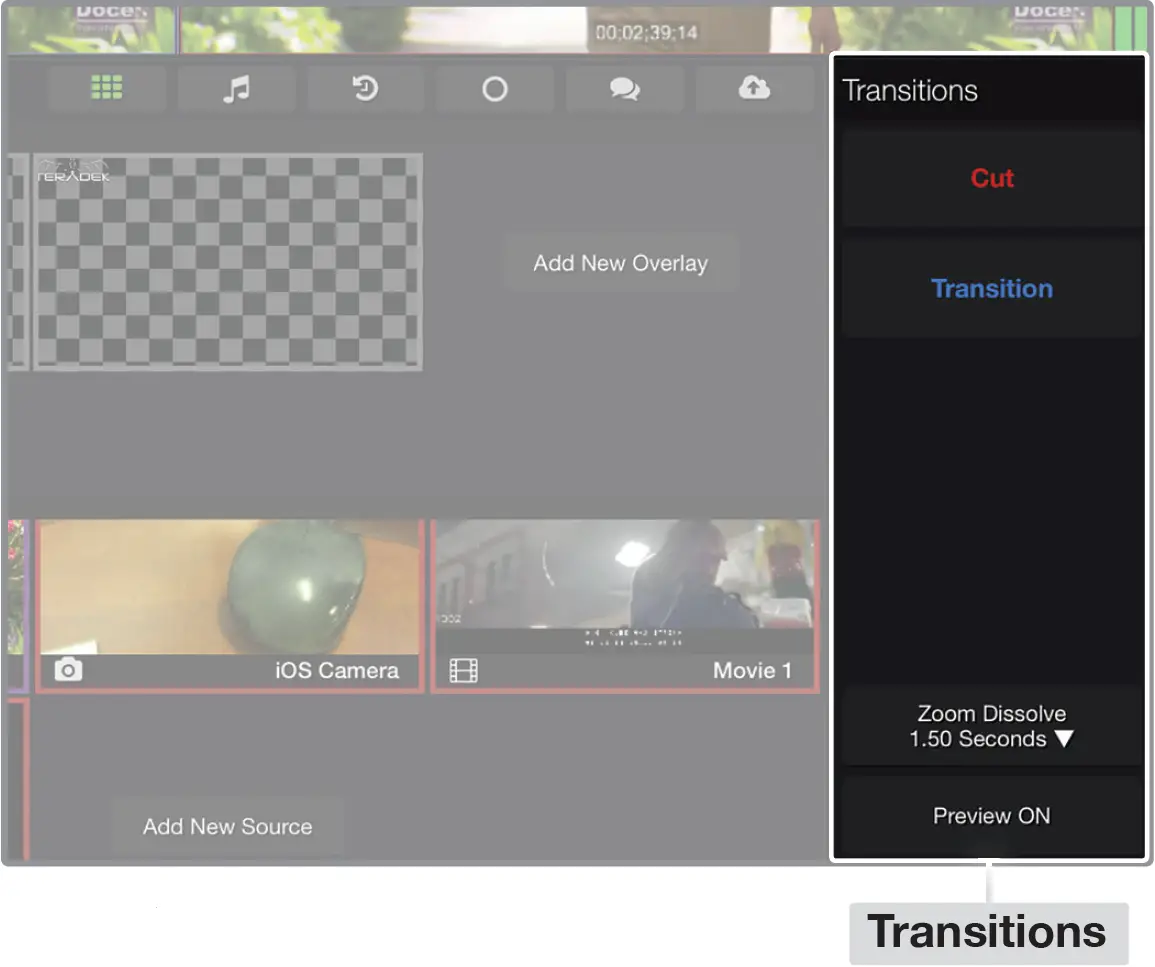Open the chat bubble icon

click(x=624, y=88)
